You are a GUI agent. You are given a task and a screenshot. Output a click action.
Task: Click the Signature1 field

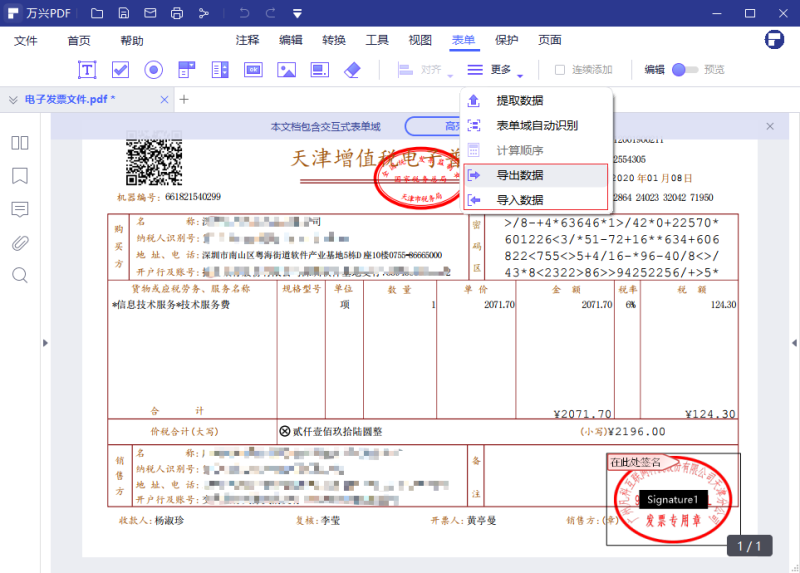672,500
